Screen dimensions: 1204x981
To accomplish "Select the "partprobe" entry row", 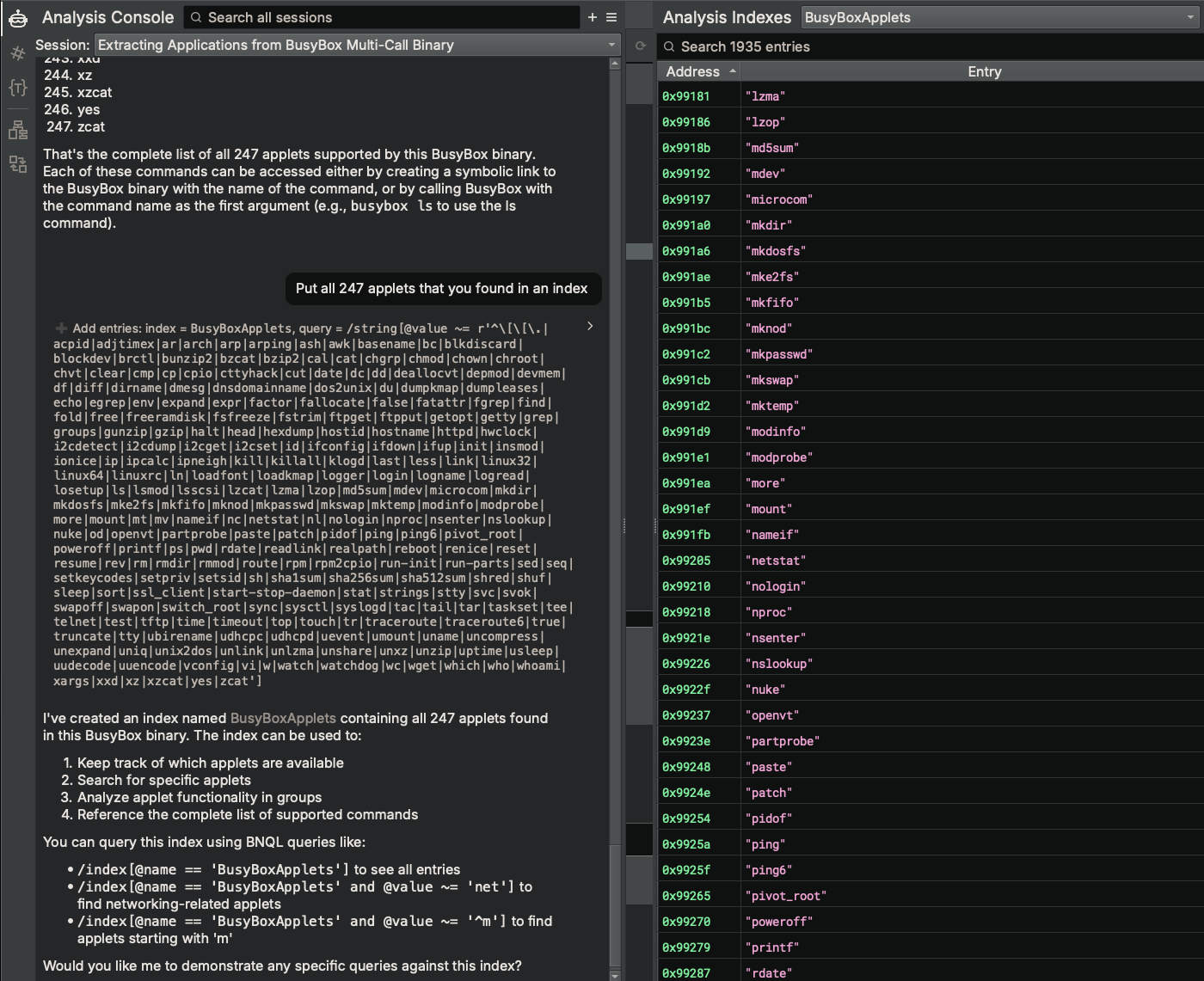I will tap(931, 741).
